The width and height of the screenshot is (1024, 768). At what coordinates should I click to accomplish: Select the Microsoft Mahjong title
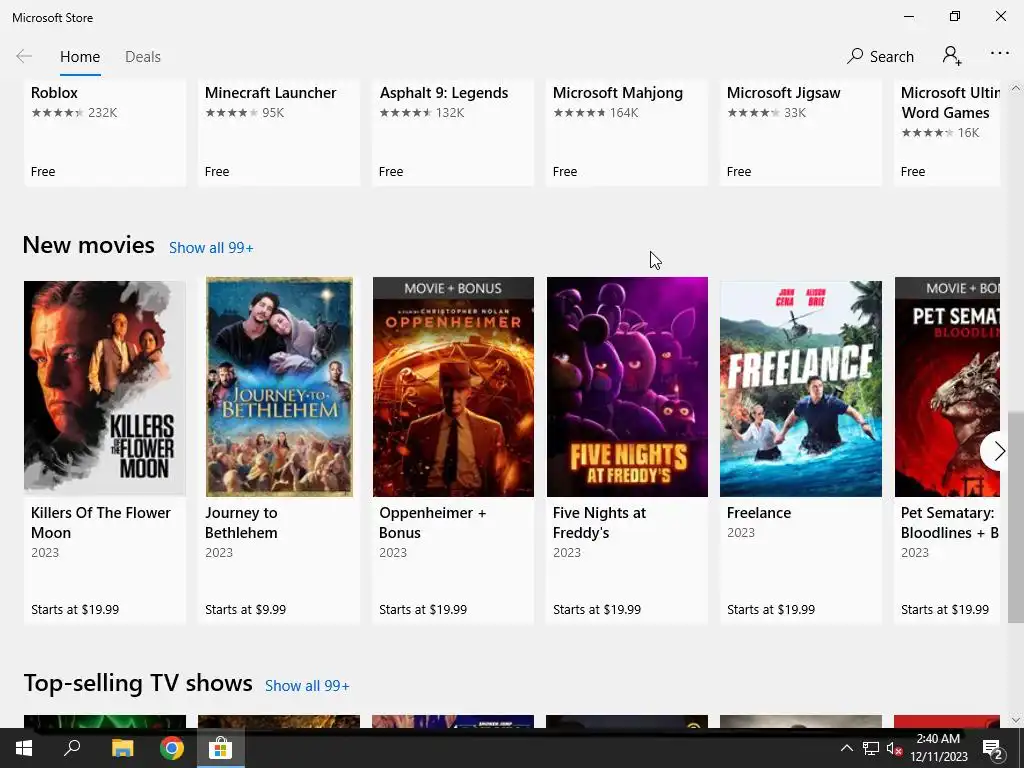618,93
